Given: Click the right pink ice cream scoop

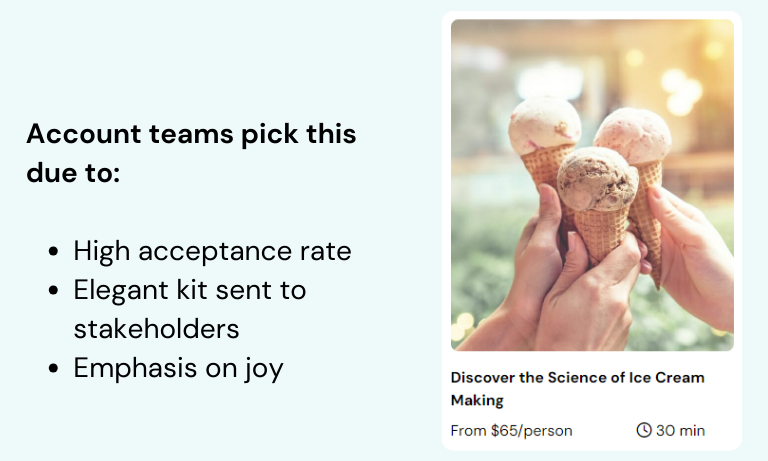Looking at the screenshot, I should click(x=632, y=136).
